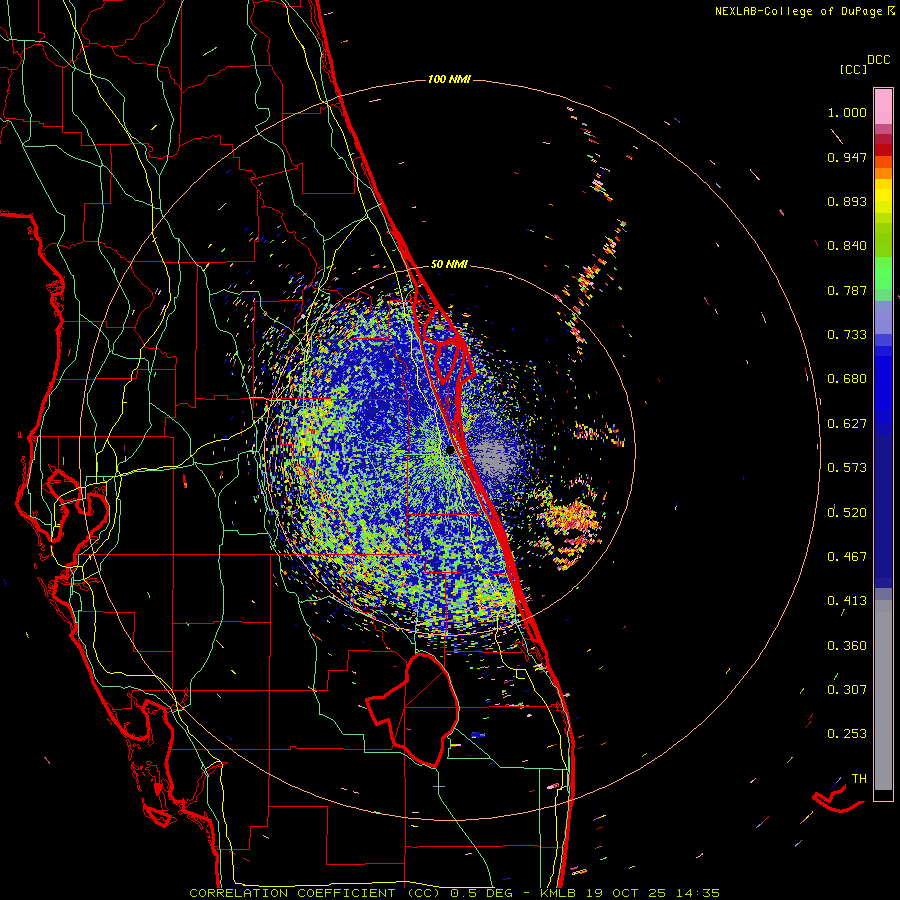Click the 0.680 scale value
This screenshot has width=900, height=900.
(847, 379)
